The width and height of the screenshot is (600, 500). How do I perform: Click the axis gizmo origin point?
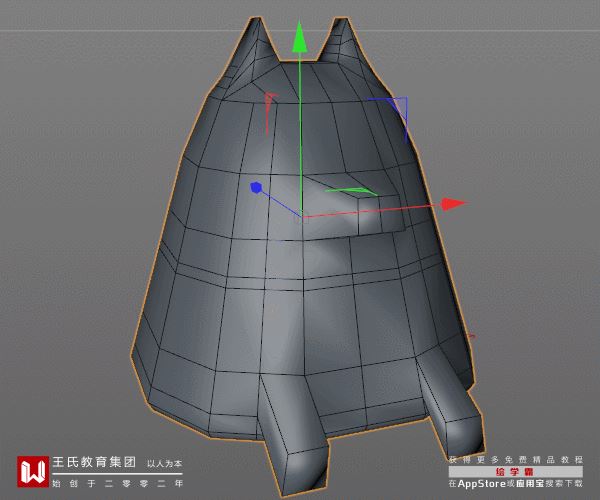303,218
